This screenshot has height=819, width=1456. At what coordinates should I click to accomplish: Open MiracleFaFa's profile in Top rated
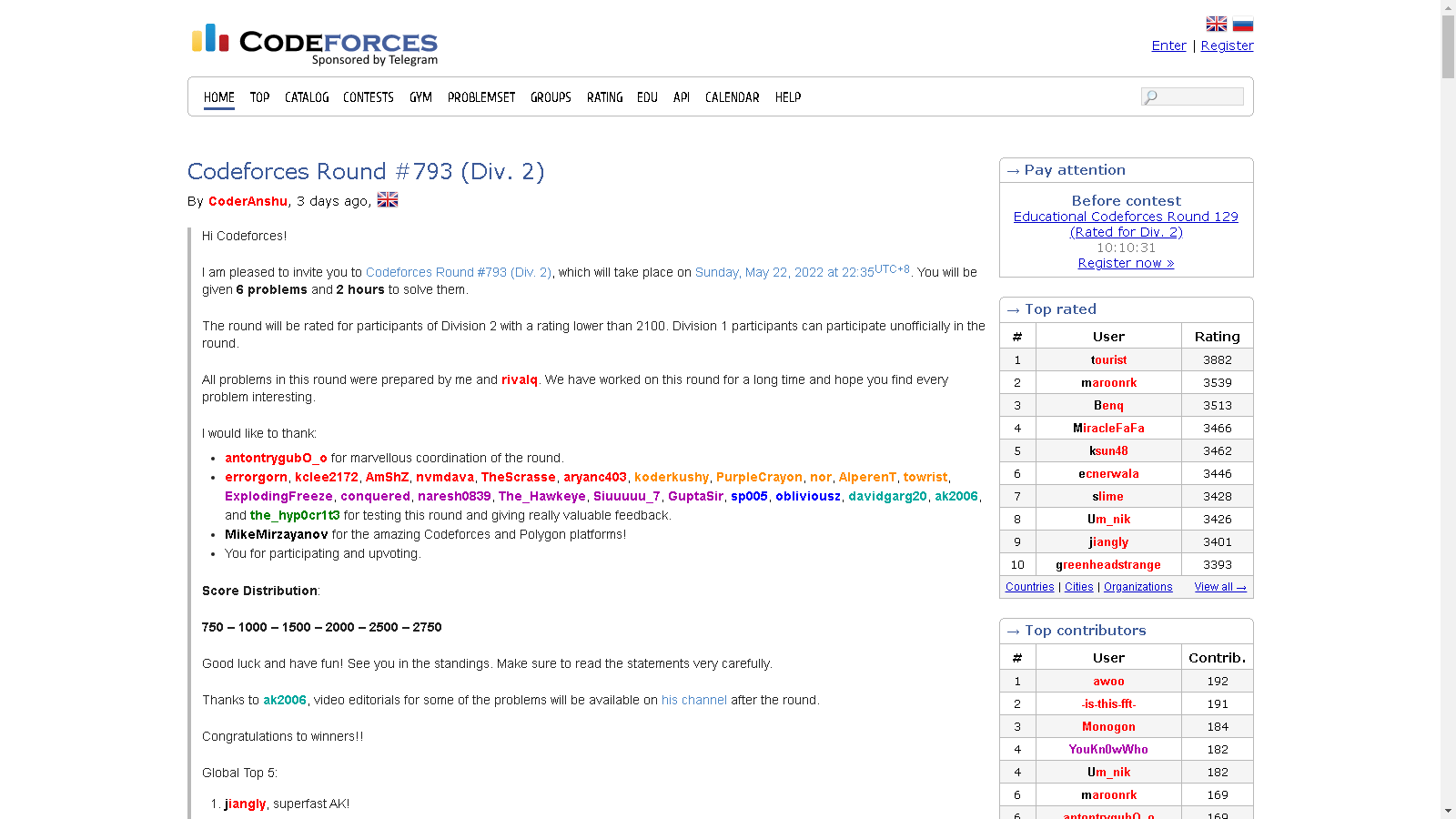1108,428
